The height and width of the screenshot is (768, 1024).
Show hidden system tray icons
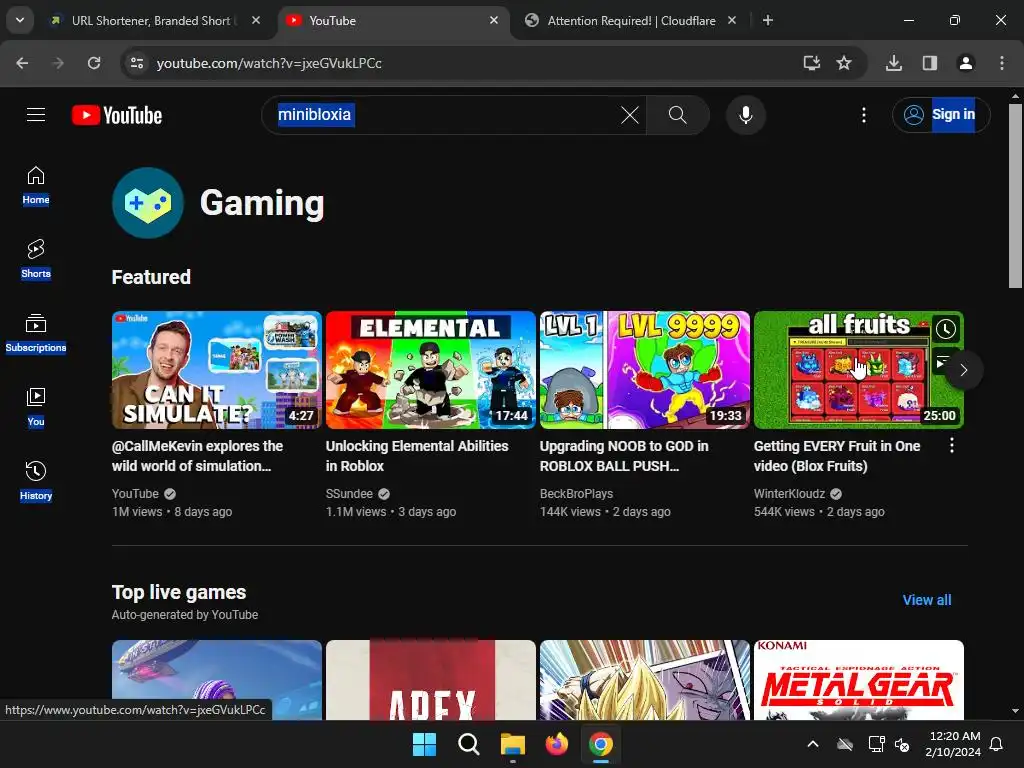click(x=812, y=744)
